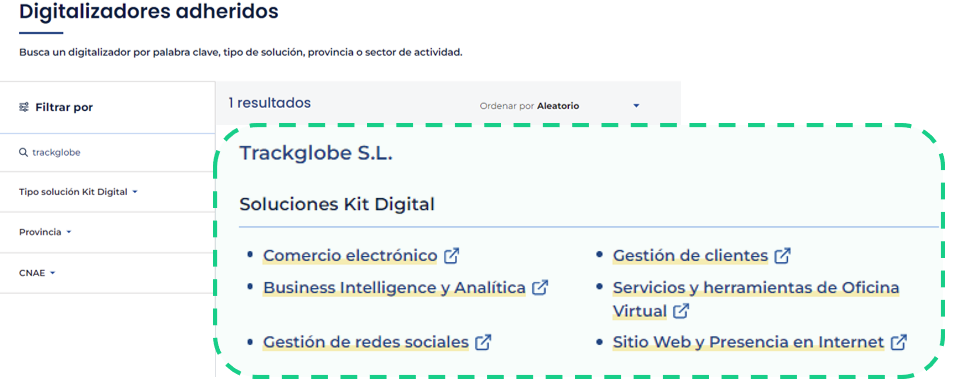
Task: Open Business Intelligence y Analítica link
Action: coord(394,287)
